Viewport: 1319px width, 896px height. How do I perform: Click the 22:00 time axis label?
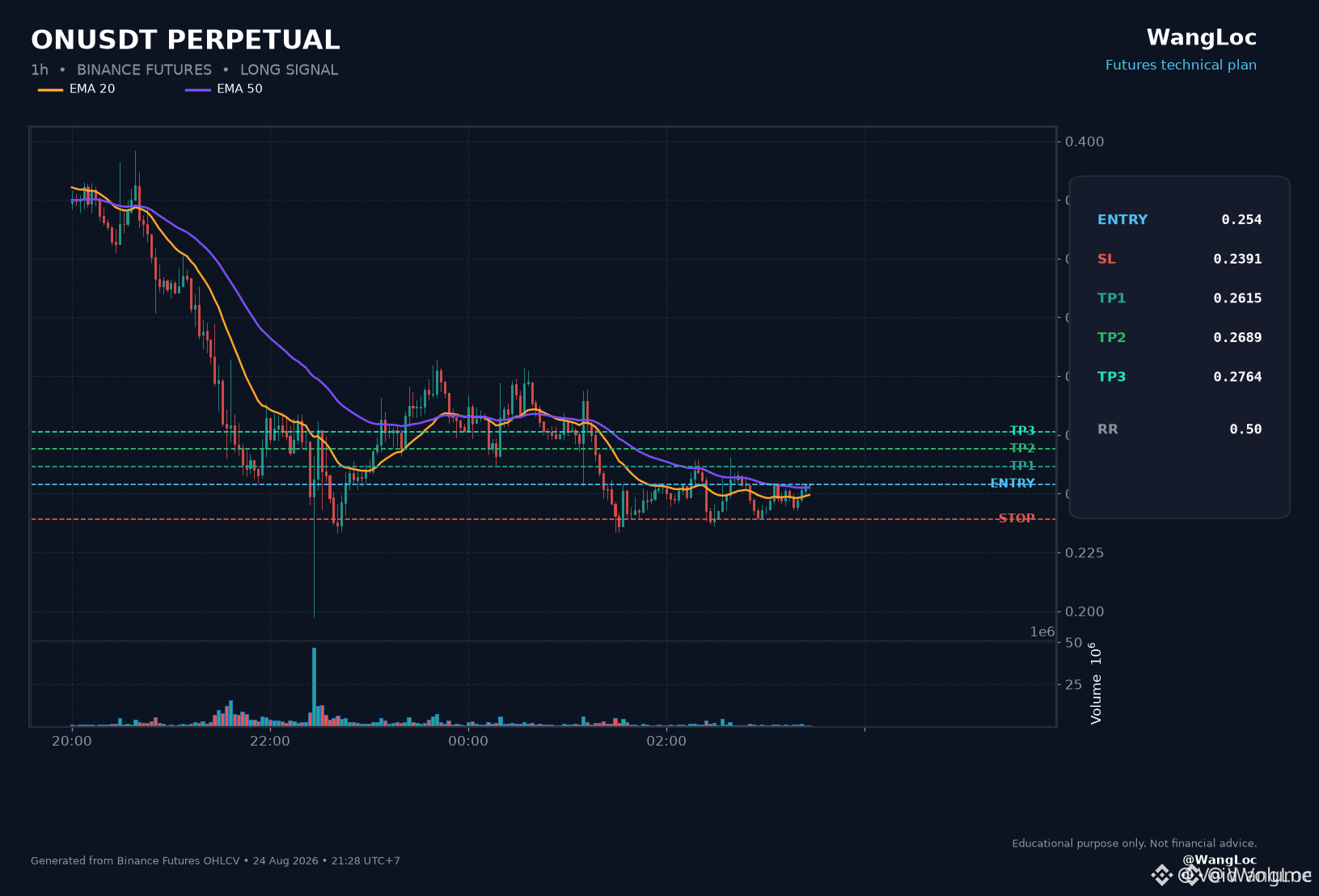click(x=270, y=741)
